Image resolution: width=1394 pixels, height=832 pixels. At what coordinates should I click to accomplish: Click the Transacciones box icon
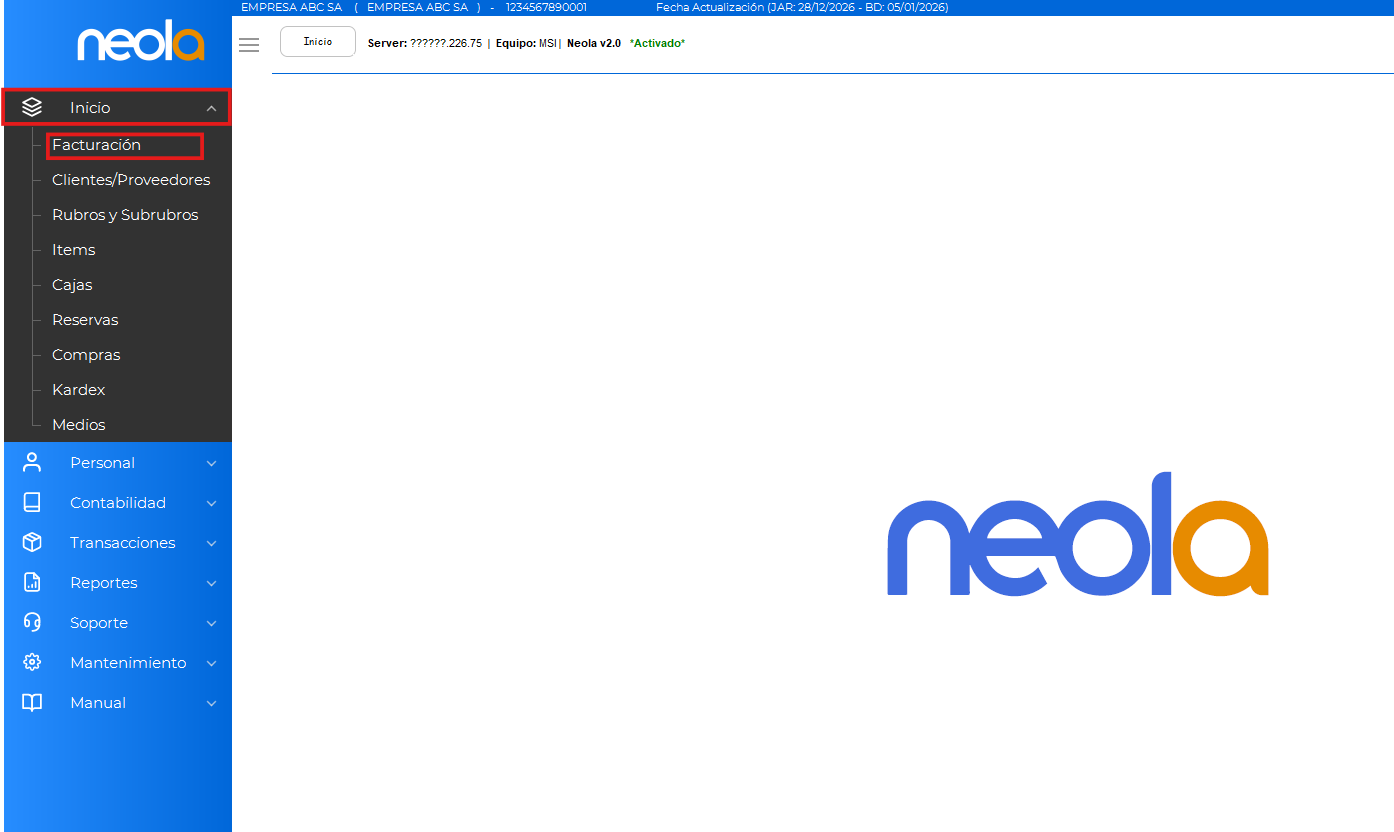click(x=32, y=542)
